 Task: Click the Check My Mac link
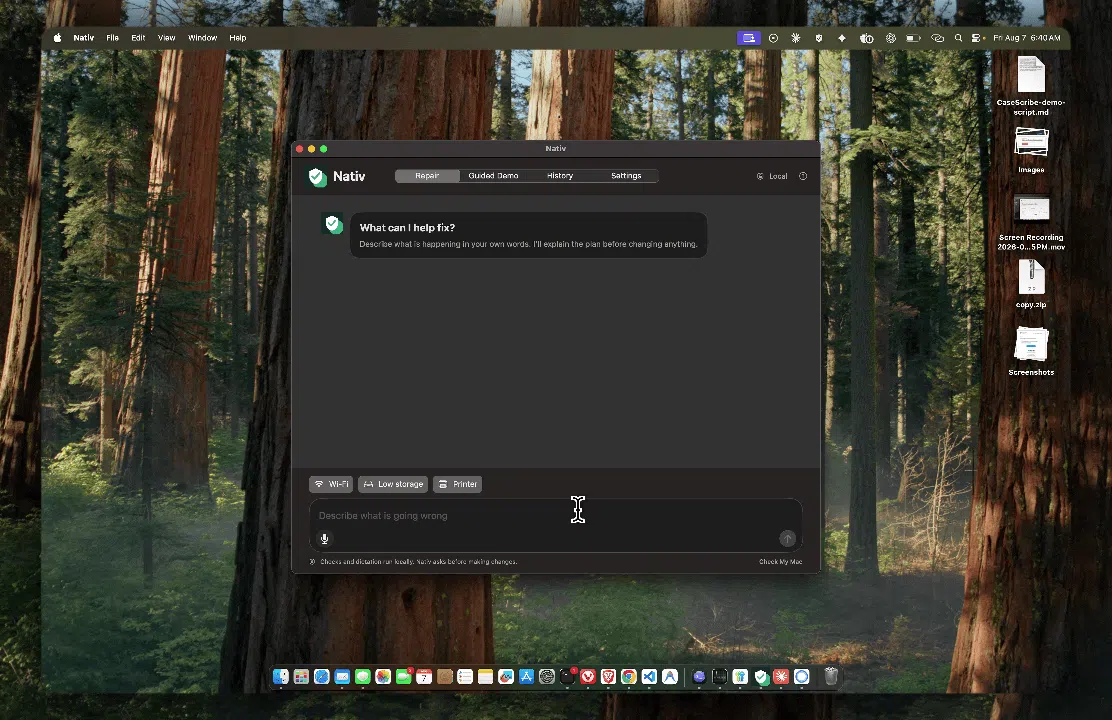point(781,562)
